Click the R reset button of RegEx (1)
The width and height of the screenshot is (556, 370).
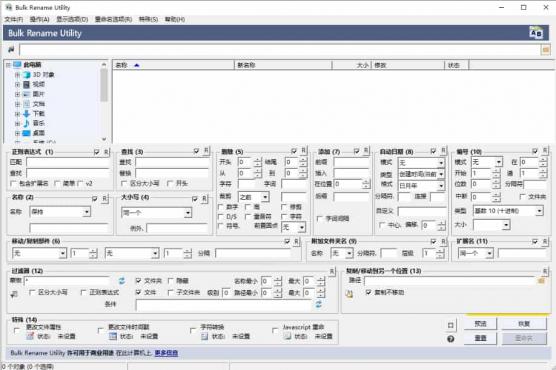[x=106, y=152]
